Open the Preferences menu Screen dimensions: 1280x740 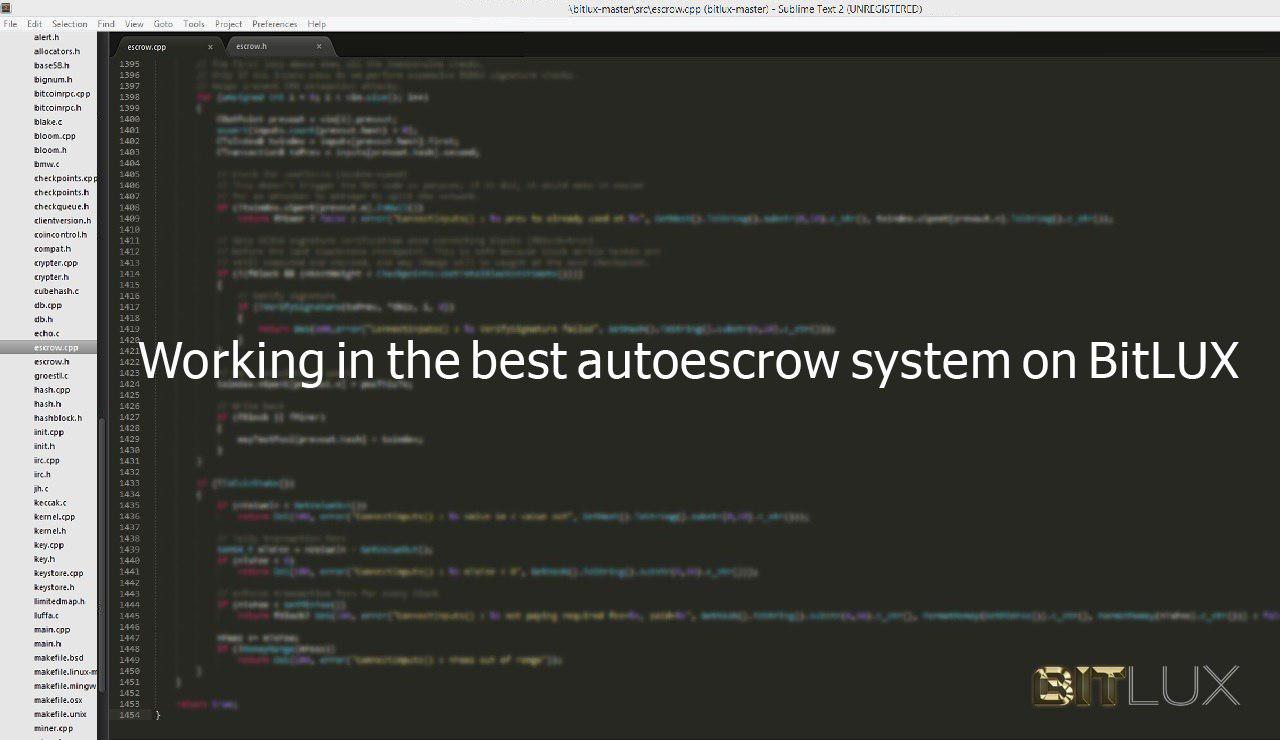(x=275, y=24)
